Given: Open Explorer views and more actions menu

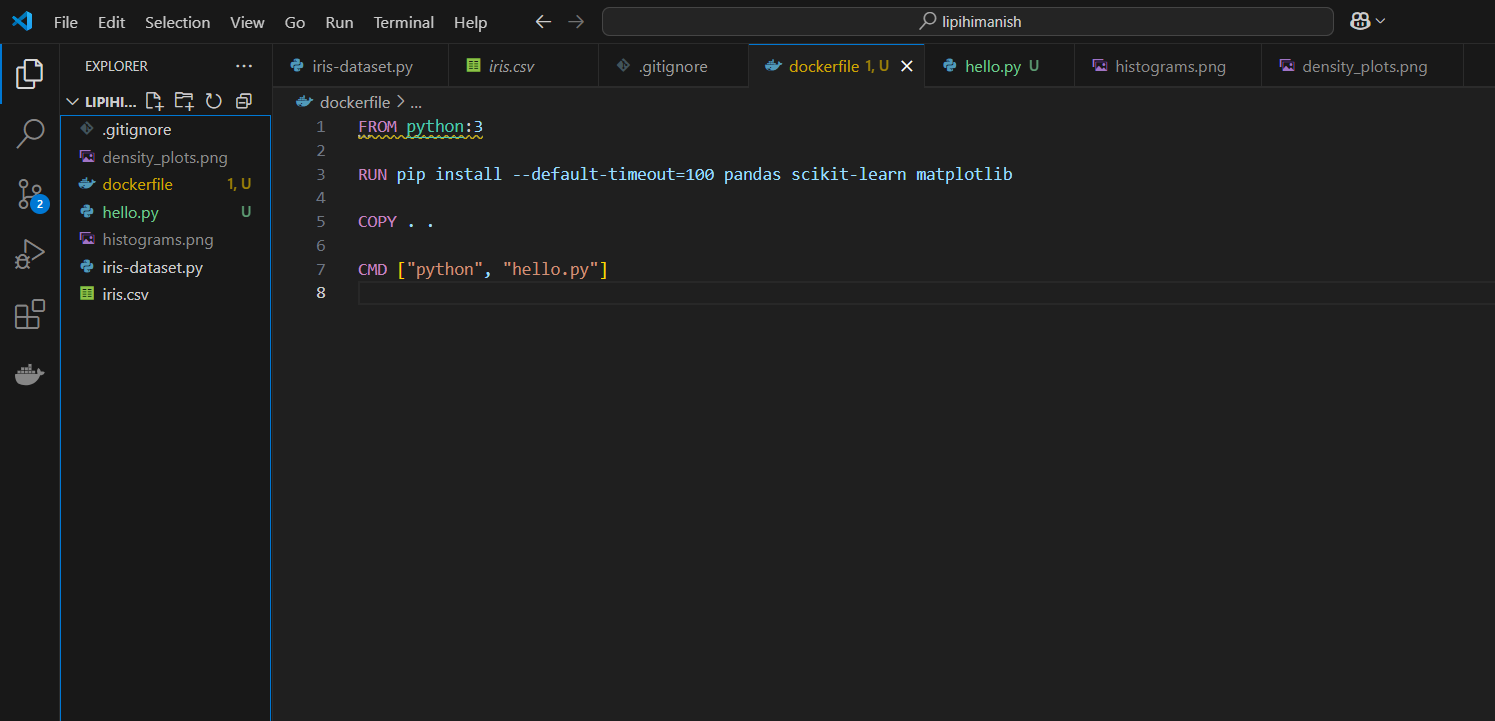Looking at the screenshot, I should [x=244, y=66].
